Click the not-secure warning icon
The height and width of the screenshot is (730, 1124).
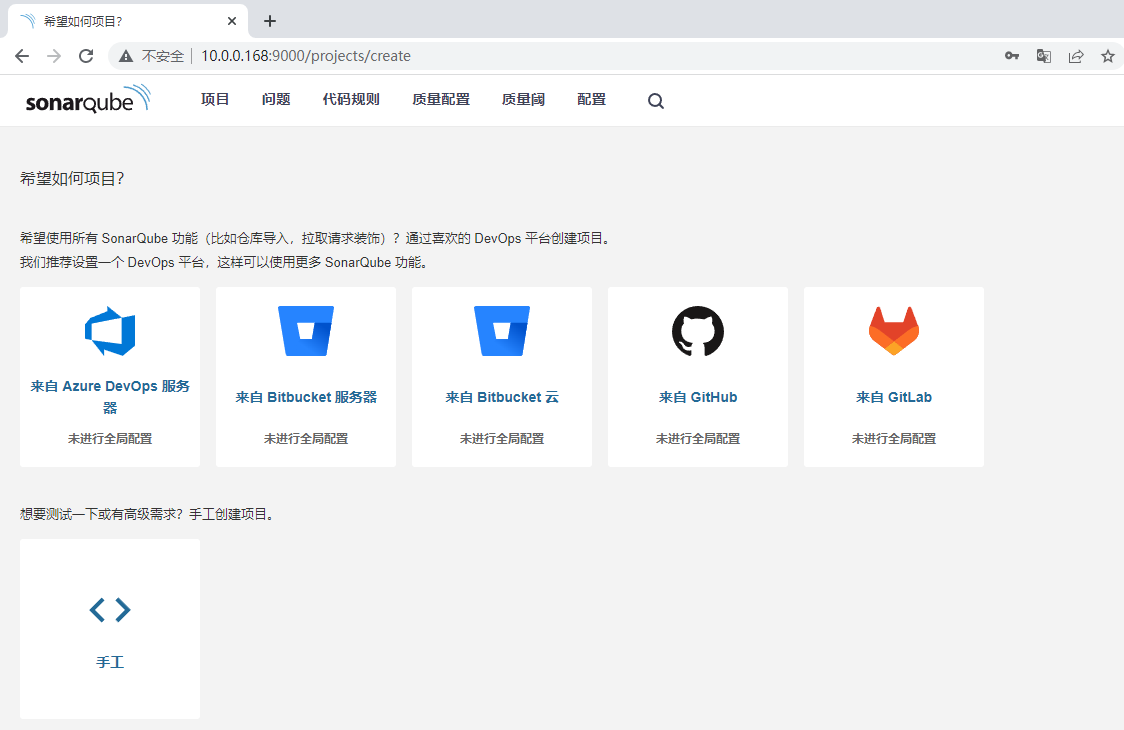pos(126,56)
